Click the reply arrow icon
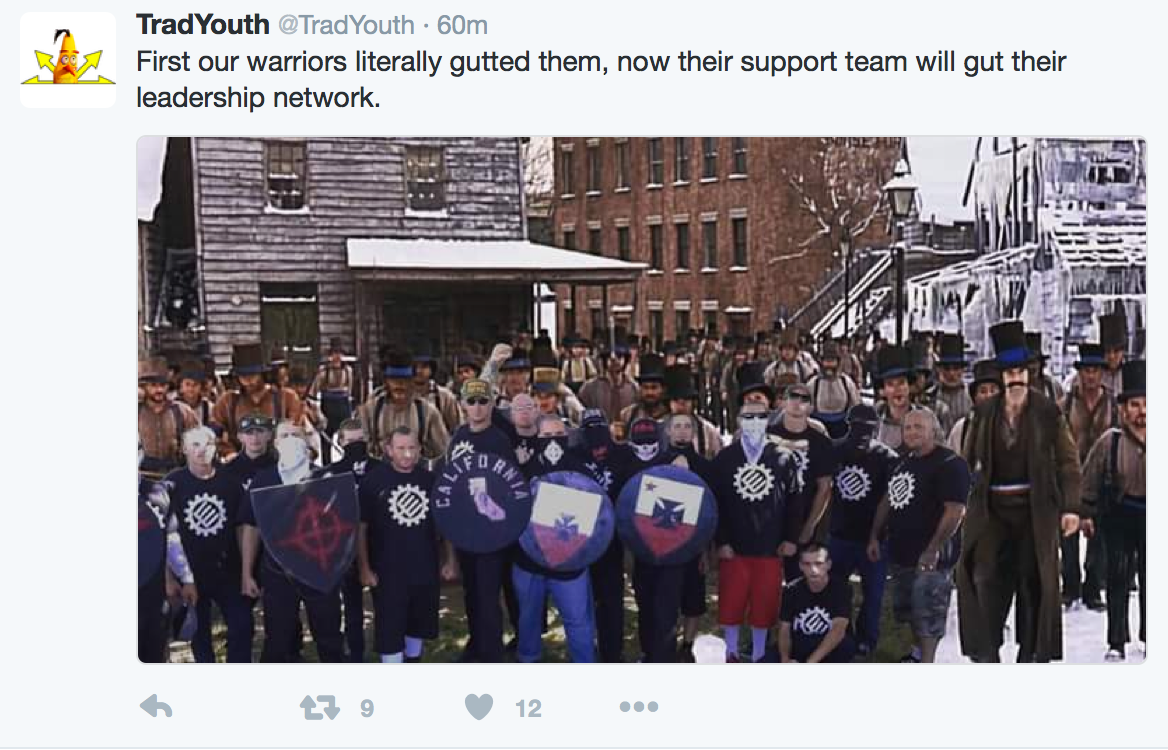1168x750 pixels. click(156, 707)
